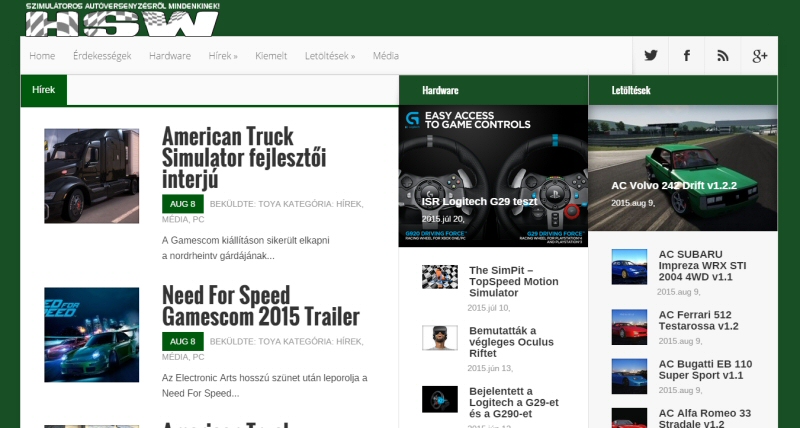Open the RSS feed icon
Viewport: 800px width, 428px height.
point(722,56)
